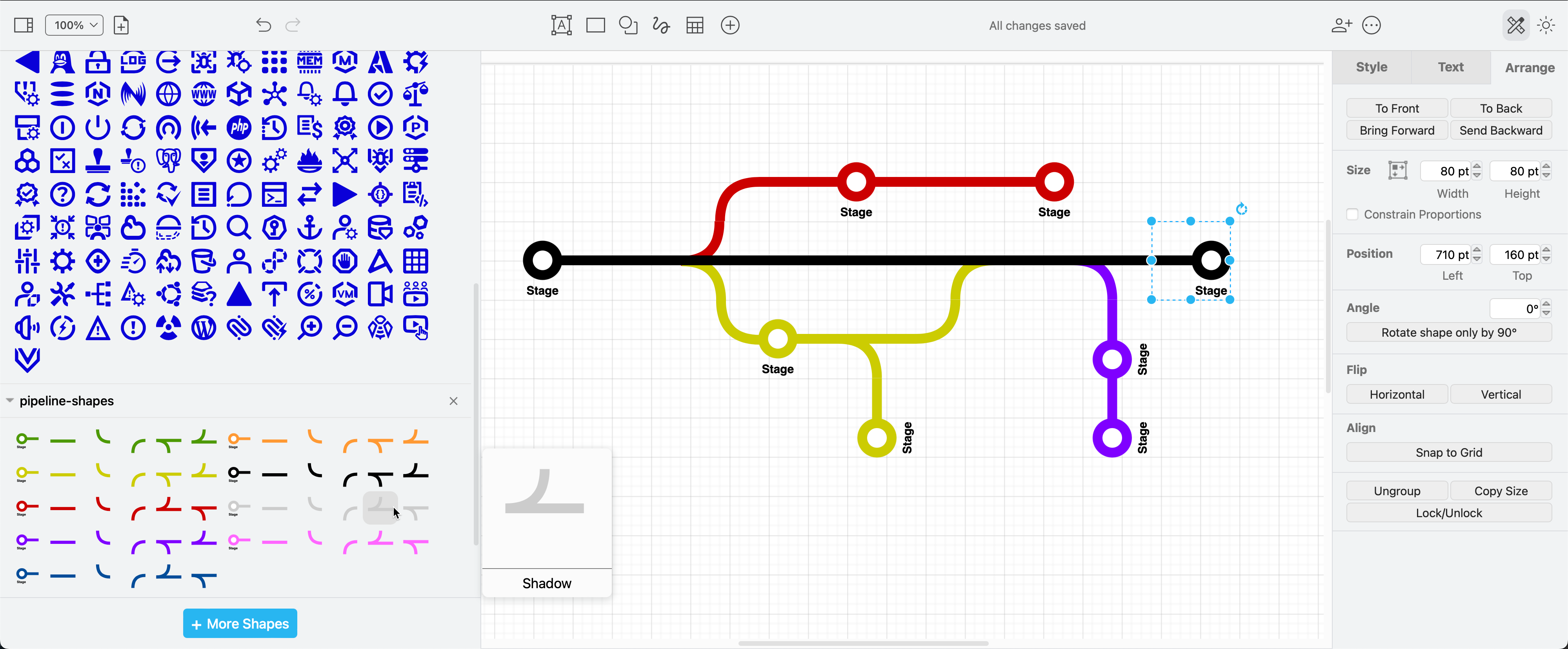
Task: Open the Style tab
Action: pyautogui.click(x=1372, y=67)
